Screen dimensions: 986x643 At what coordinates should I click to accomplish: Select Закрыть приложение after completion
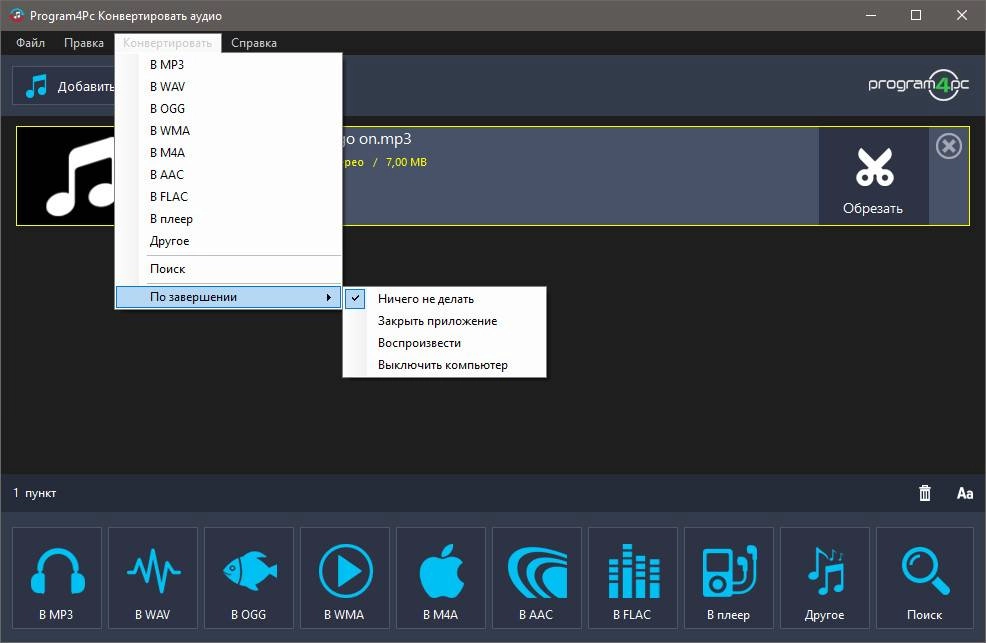click(445, 321)
